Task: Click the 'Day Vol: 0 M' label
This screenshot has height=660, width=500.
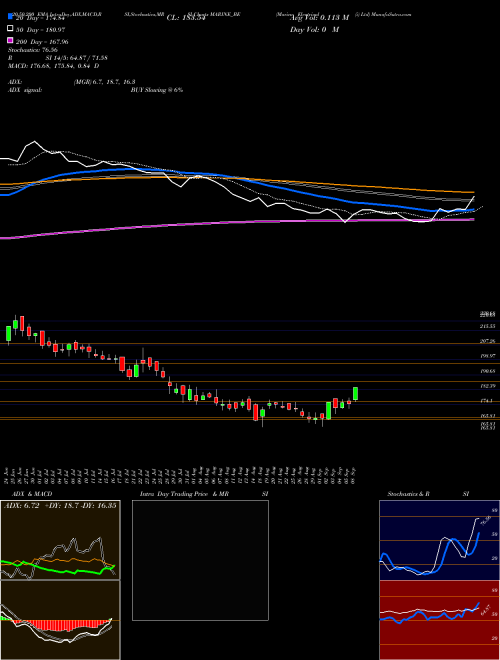Action: (314, 30)
